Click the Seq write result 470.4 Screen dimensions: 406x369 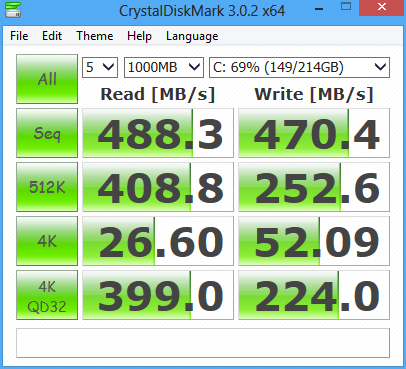tap(314, 133)
